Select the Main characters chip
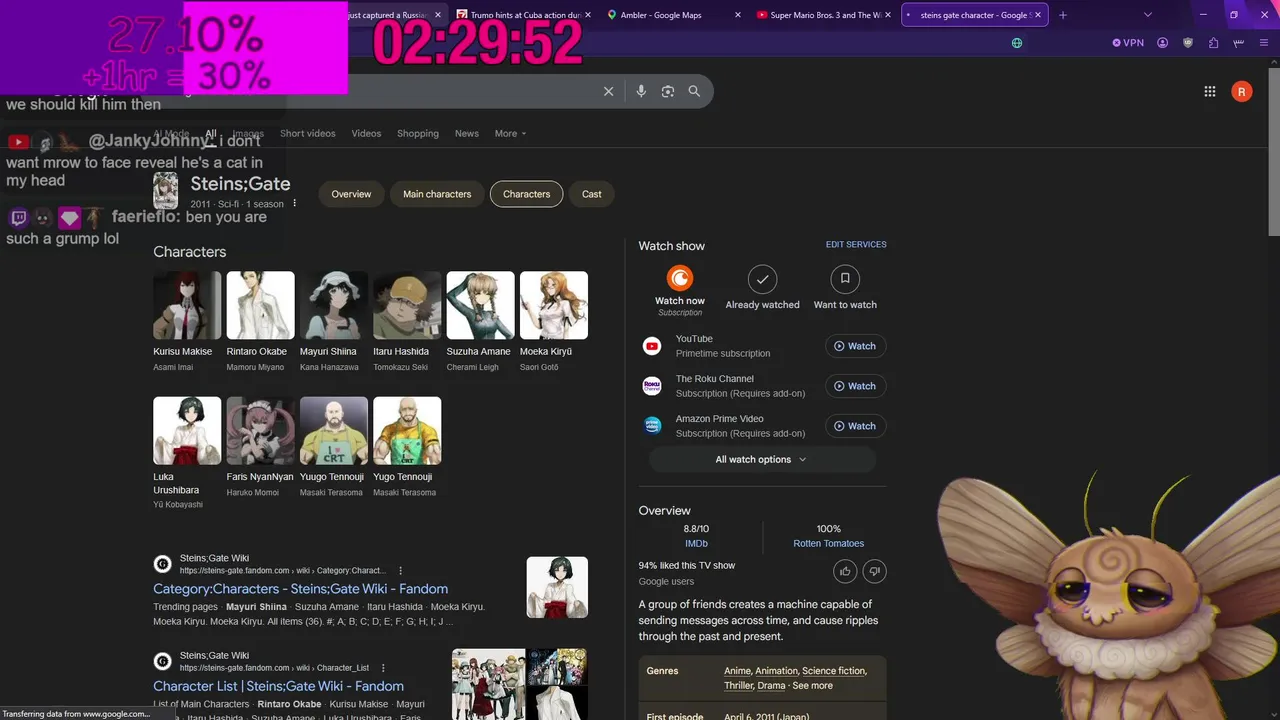The height and width of the screenshot is (720, 1280). (x=437, y=194)
